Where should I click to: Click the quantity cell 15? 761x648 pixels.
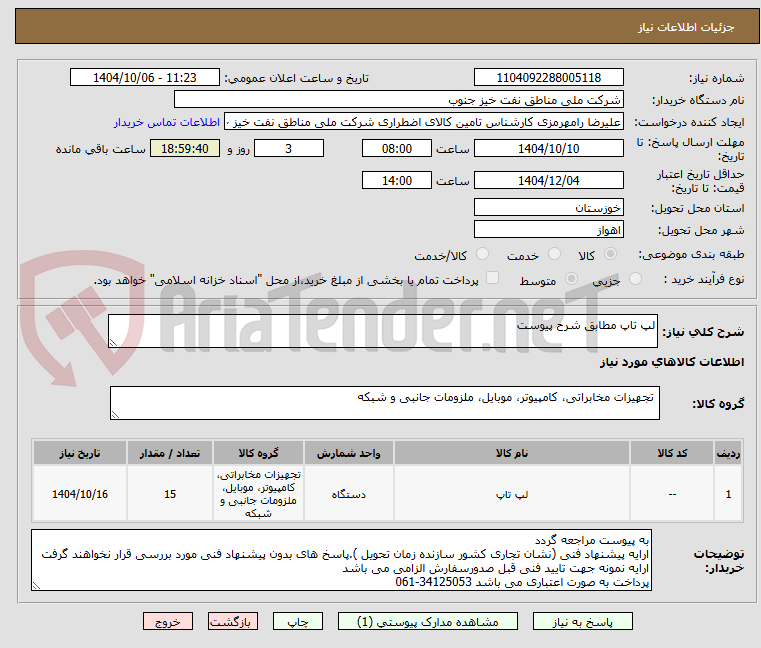coord(170,494)
